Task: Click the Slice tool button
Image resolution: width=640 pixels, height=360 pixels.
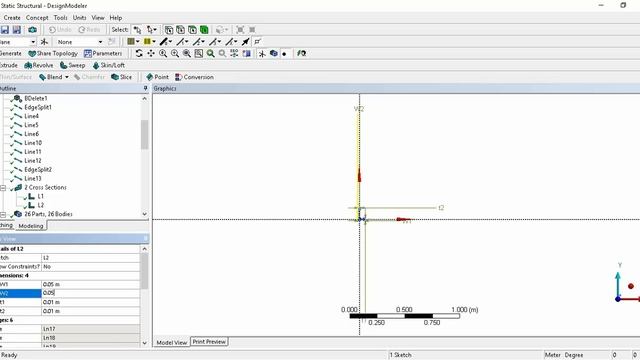Action: coord(122,77)
